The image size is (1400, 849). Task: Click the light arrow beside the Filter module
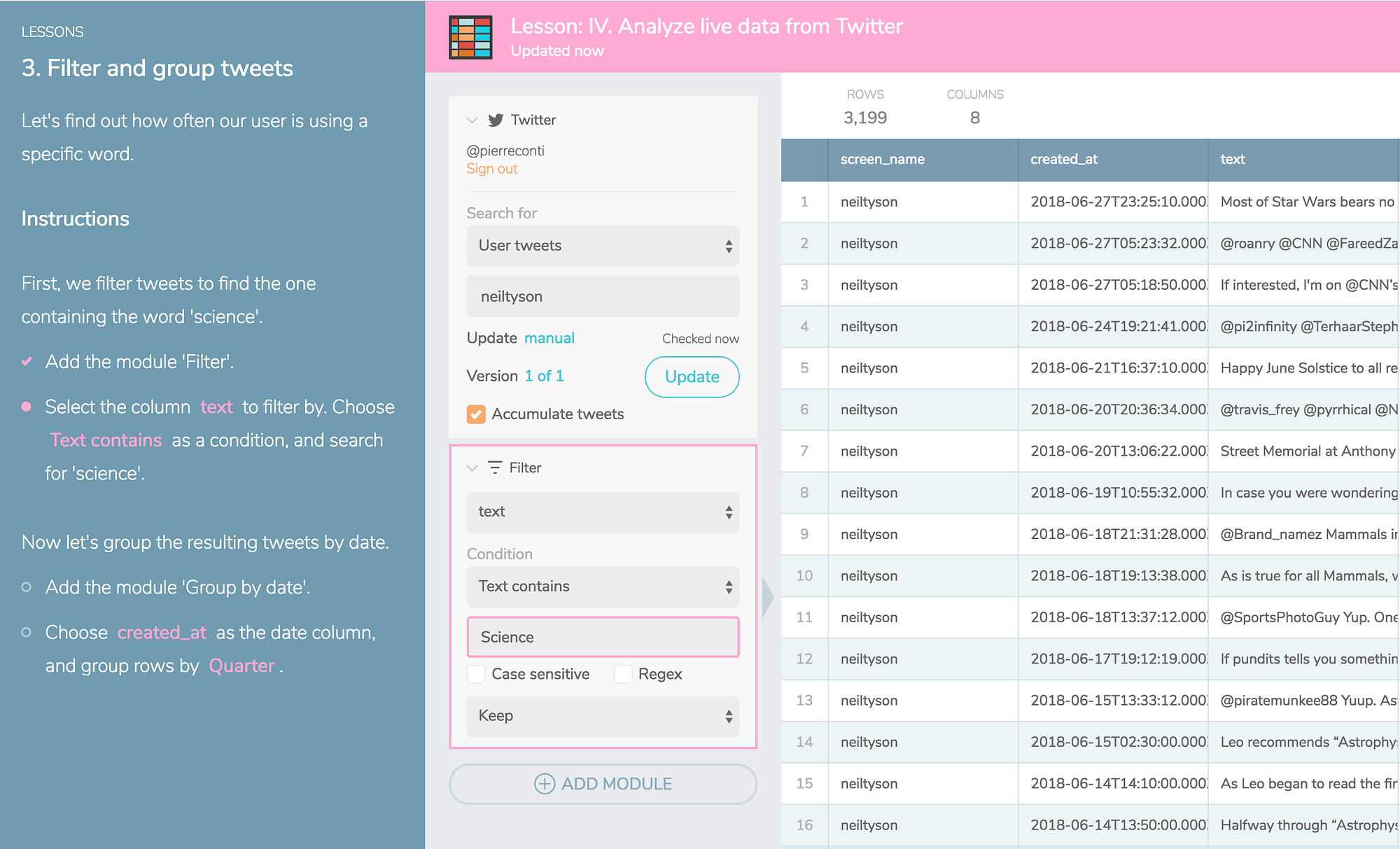(x=768, y=597)
